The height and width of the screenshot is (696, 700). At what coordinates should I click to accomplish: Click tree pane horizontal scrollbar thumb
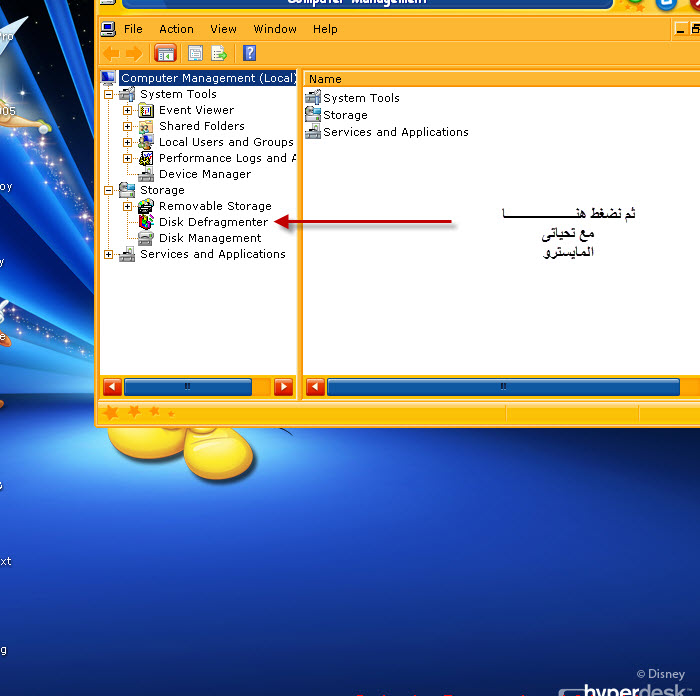coord(188,387)
